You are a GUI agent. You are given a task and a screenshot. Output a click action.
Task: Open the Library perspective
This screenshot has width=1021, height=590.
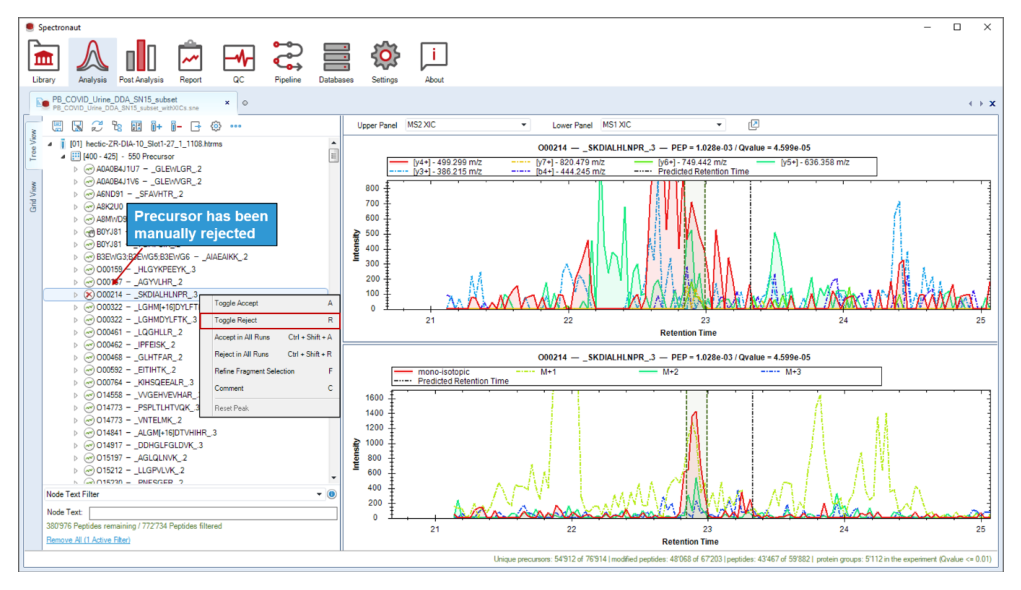click(x=44, y=62)
